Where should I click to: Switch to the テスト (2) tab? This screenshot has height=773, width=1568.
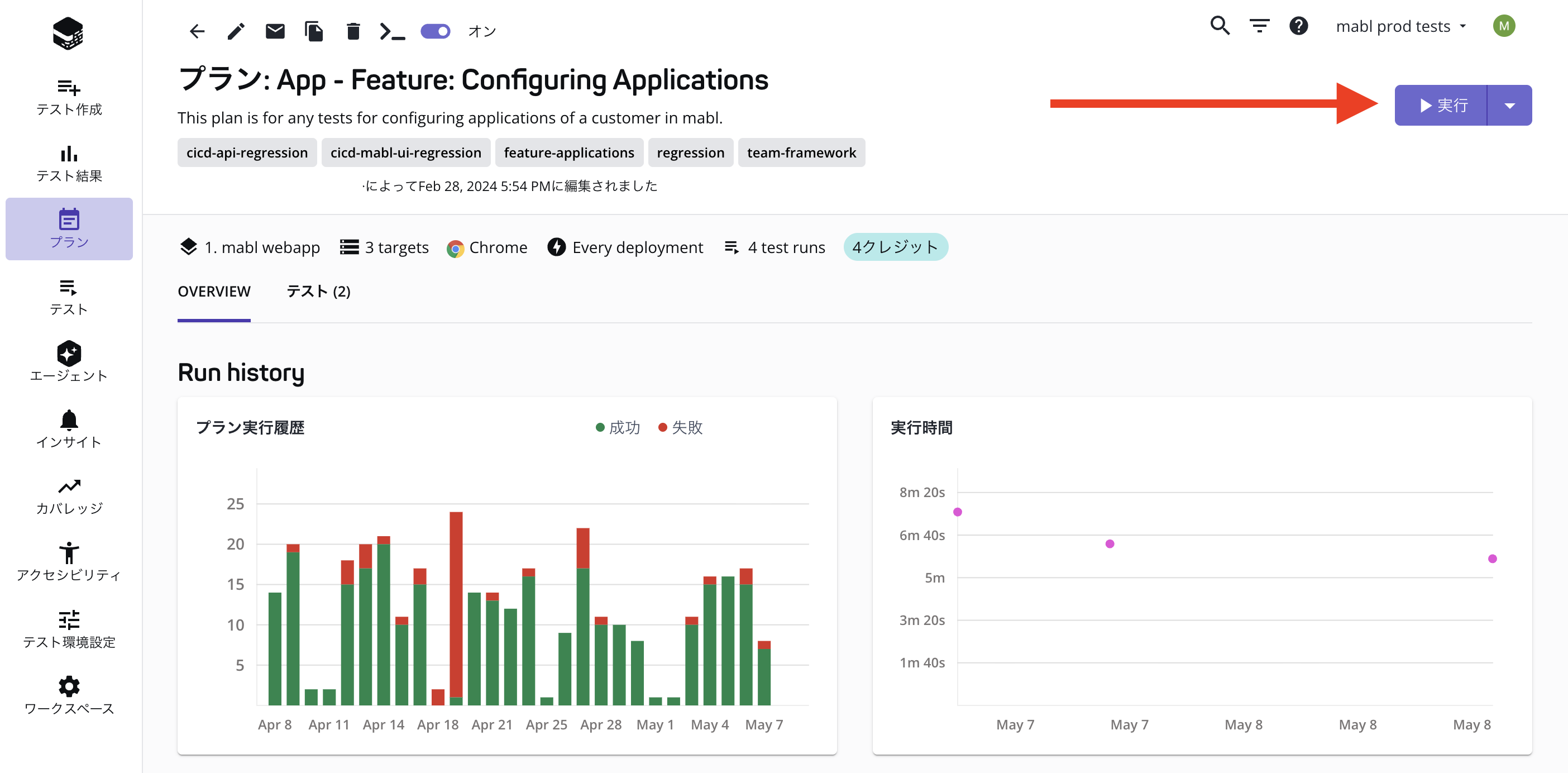(318, 291)
